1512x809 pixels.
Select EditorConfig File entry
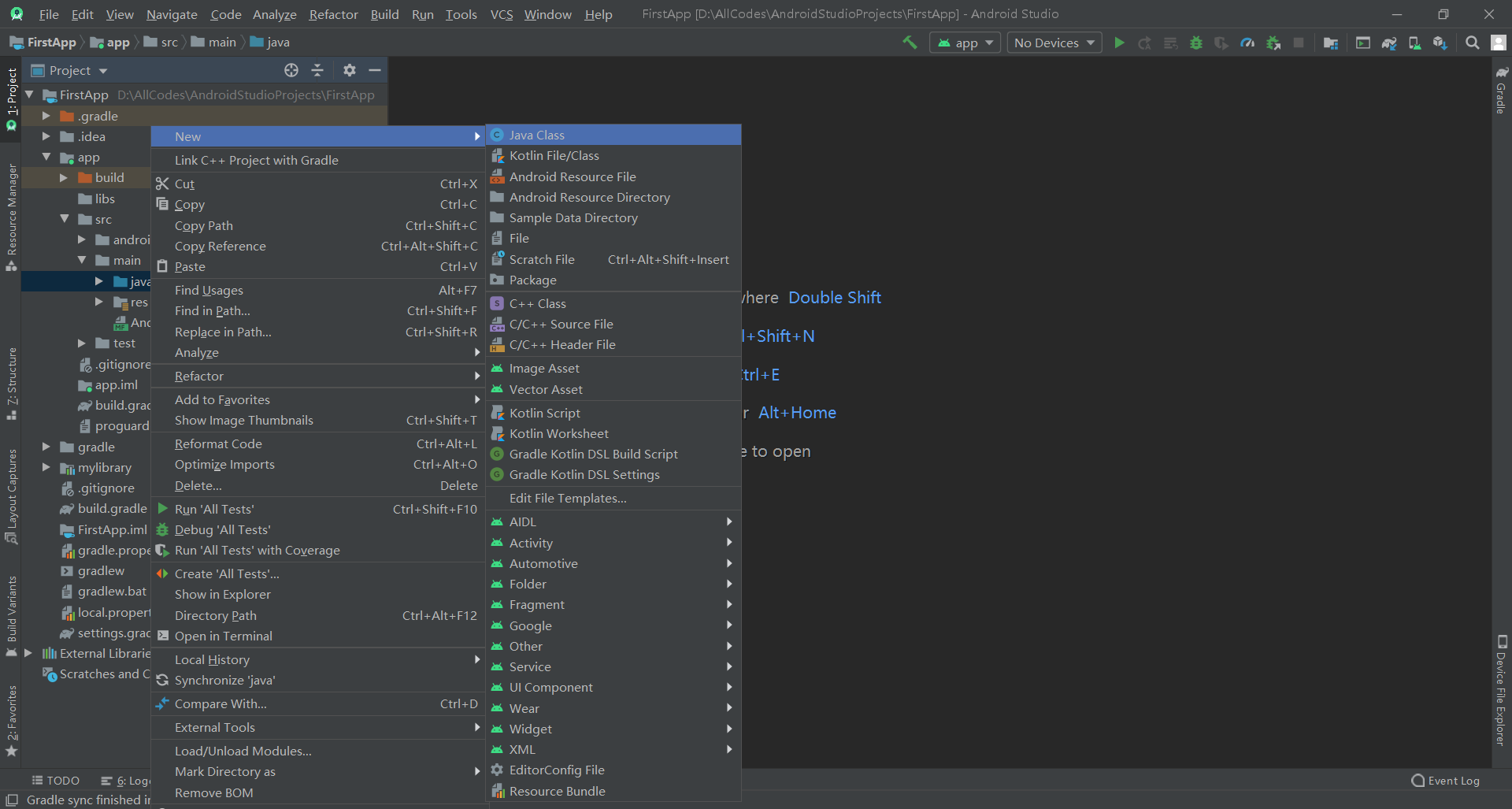pyautogui.click(x=613, y=770)
